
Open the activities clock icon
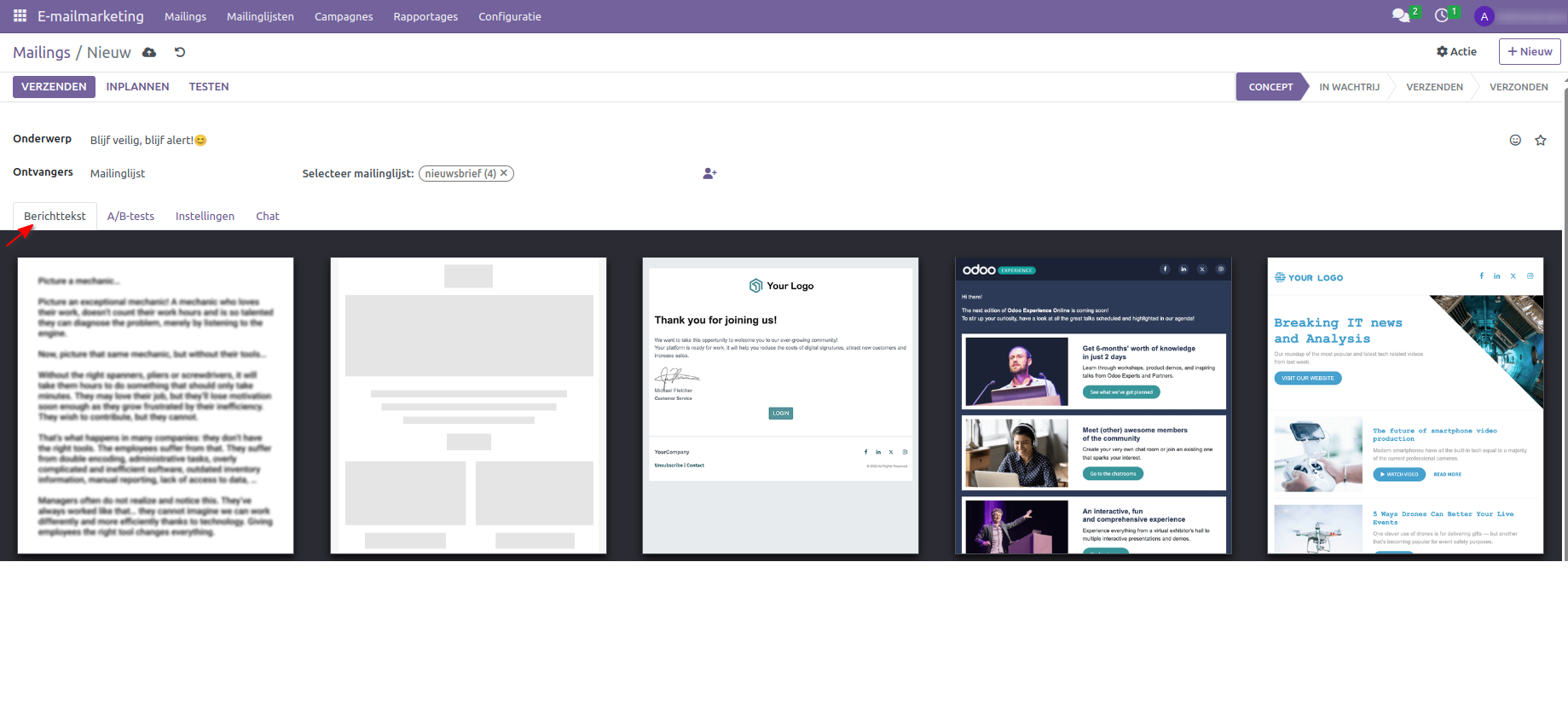coord(1442,16)
